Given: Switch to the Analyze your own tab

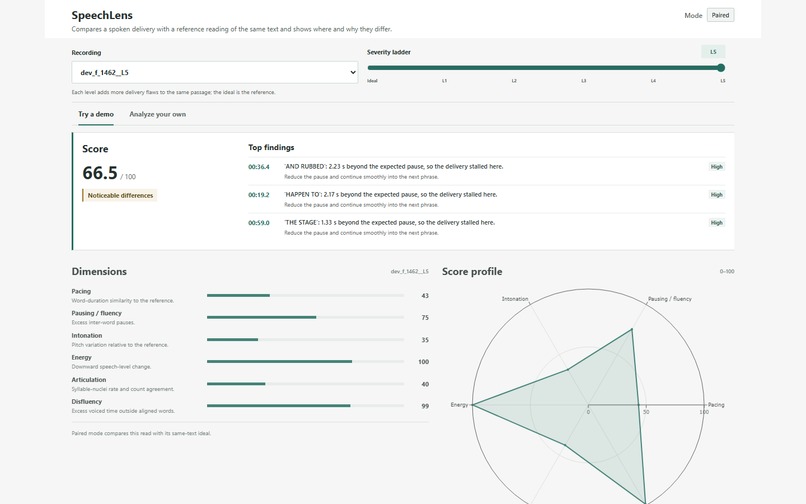Looking at the screenshot, I should 157,114.
